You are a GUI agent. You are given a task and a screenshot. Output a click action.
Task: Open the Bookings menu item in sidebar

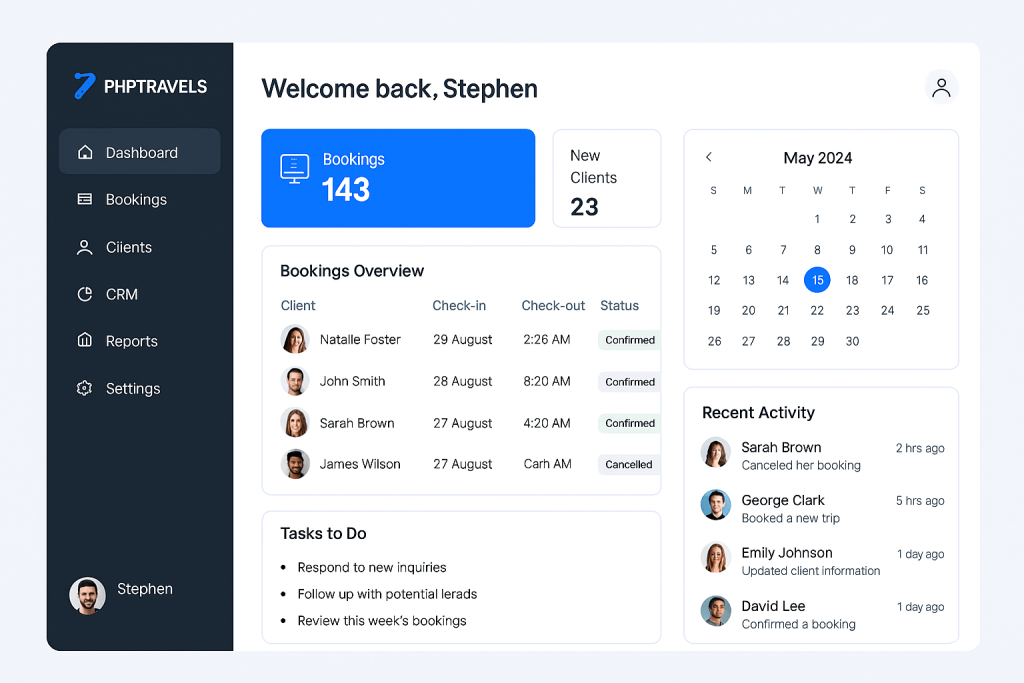(x=140, y=199)
